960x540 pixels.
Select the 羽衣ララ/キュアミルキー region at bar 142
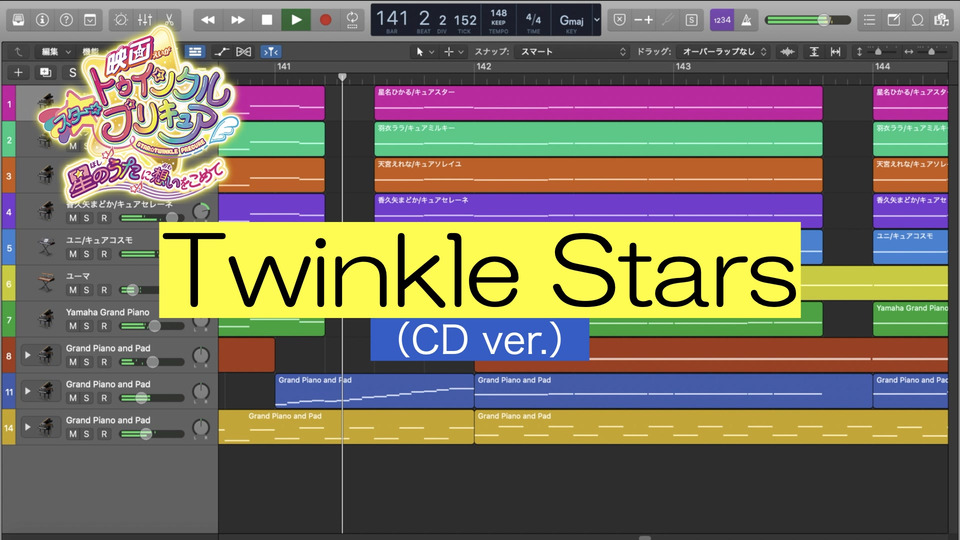pyautogui.click(x=598, y=139)
